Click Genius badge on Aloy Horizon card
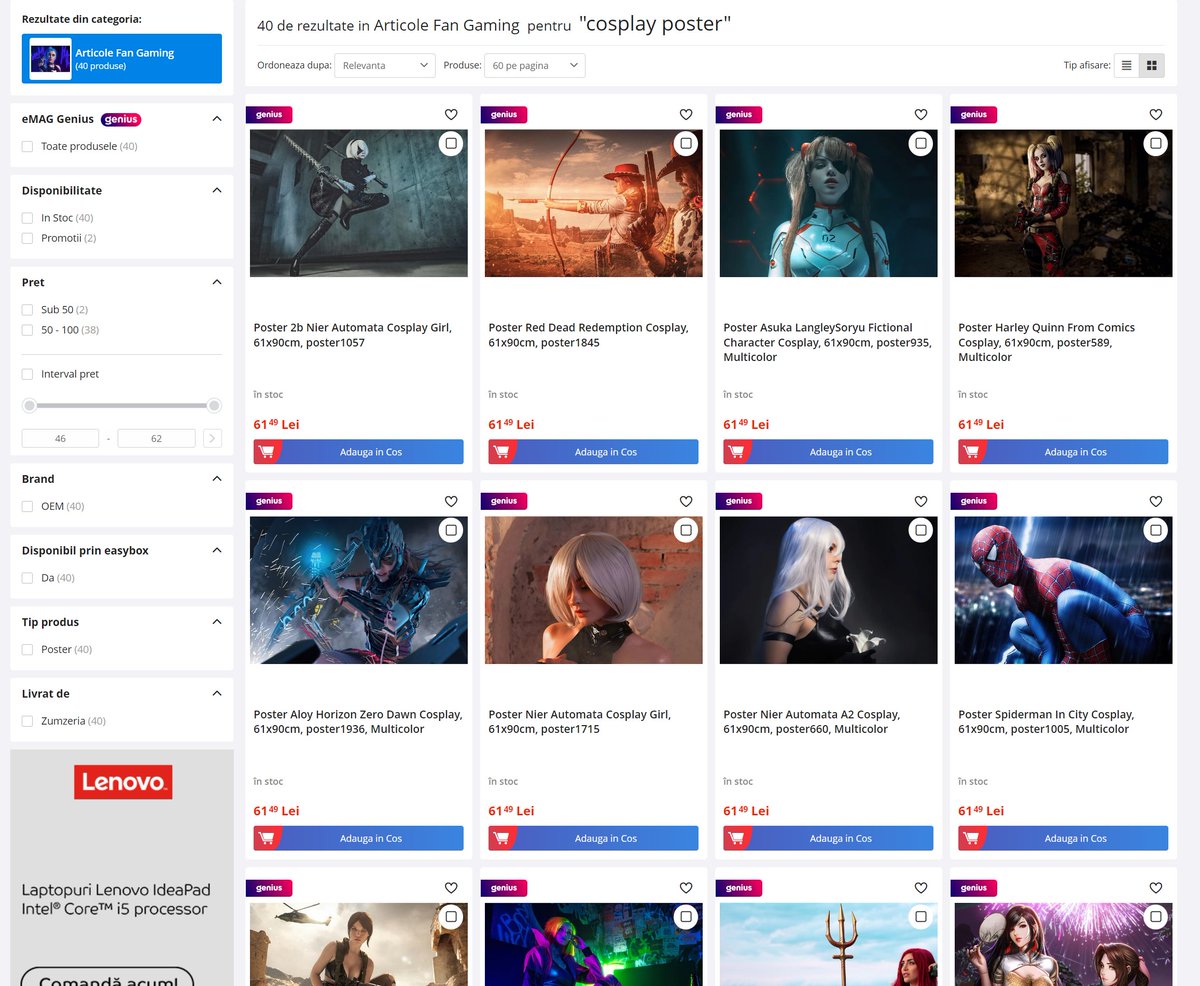 pos(269,501)
